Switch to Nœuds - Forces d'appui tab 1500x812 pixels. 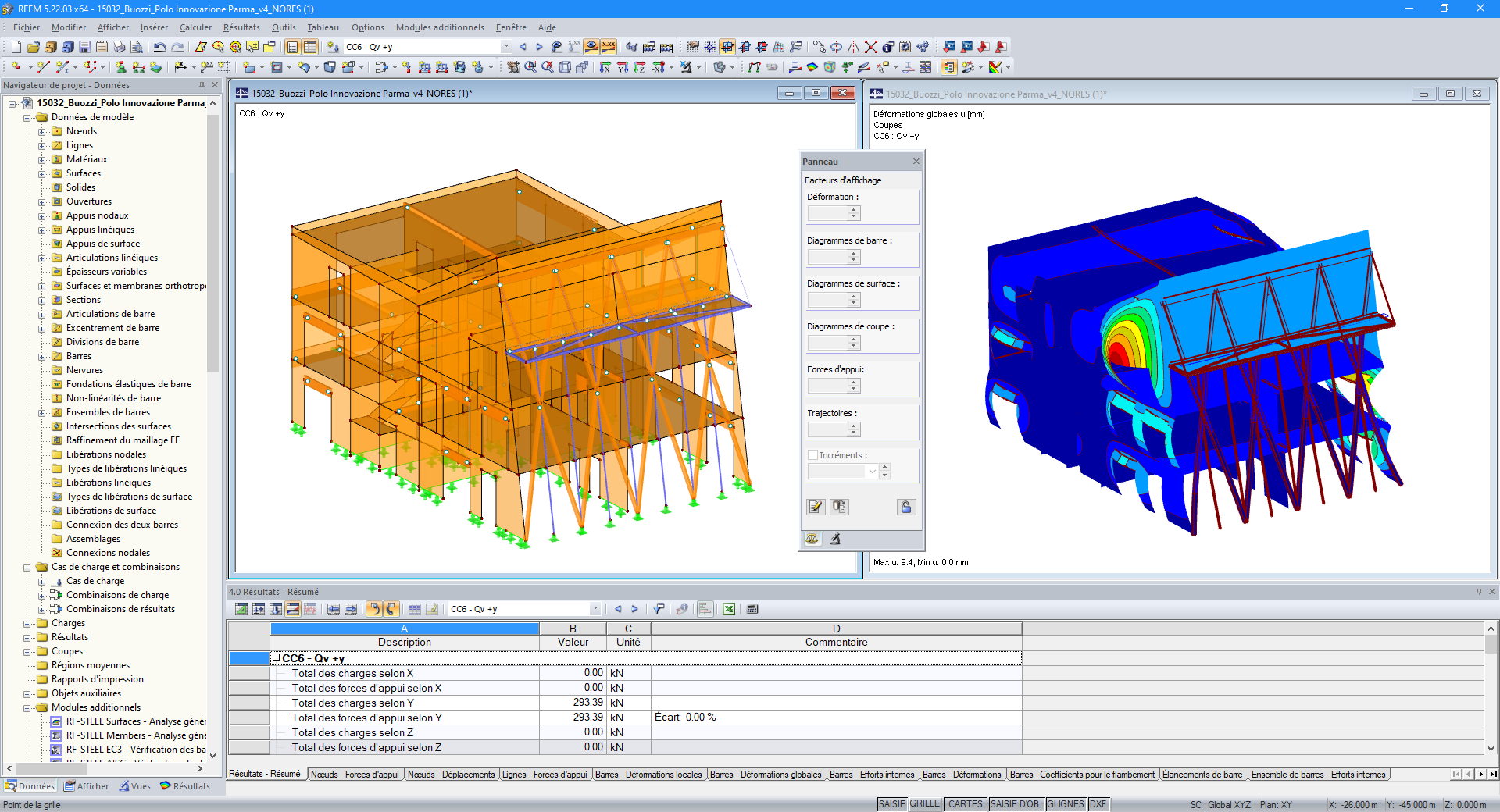pyautogui.click(x=355, y=775)
